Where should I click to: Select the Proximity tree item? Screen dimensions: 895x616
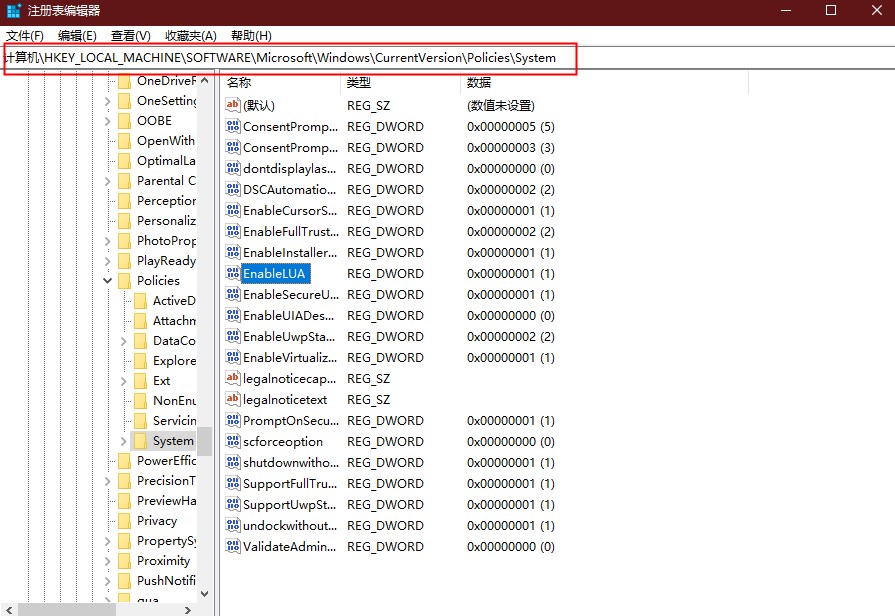click(x=163, y=561)
